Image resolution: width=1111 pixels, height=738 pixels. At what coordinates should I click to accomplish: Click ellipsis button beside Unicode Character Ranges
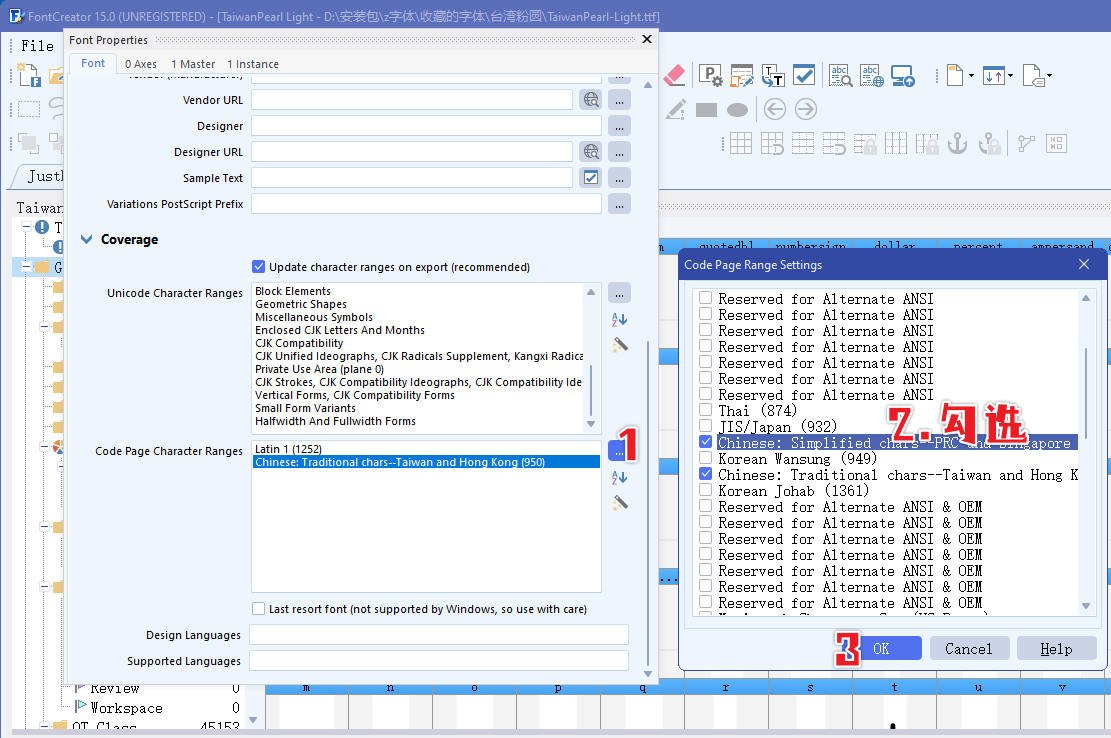point(619,293)
